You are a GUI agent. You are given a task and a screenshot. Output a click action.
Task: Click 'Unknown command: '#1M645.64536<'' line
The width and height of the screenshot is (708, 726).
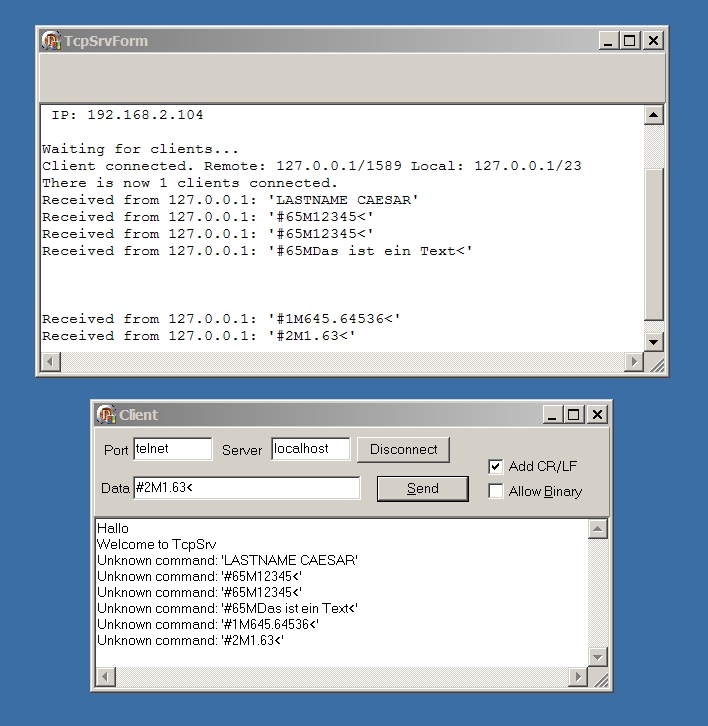click(x=208, y=625)
